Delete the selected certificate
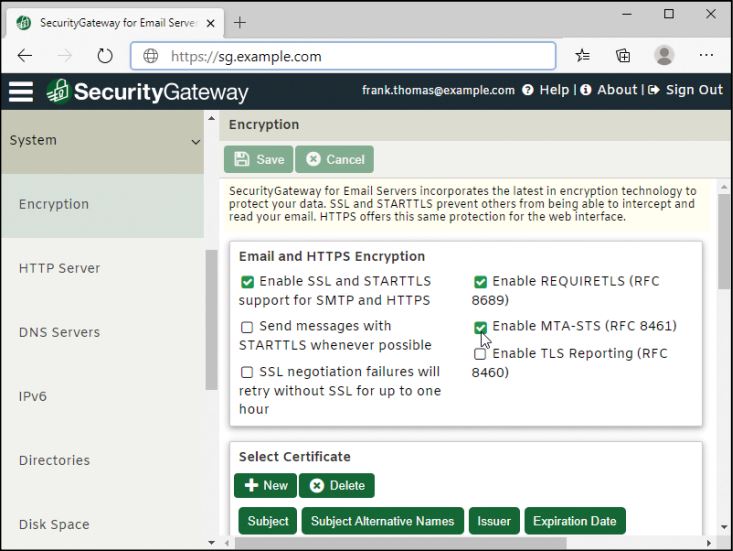 coord(337,486)
